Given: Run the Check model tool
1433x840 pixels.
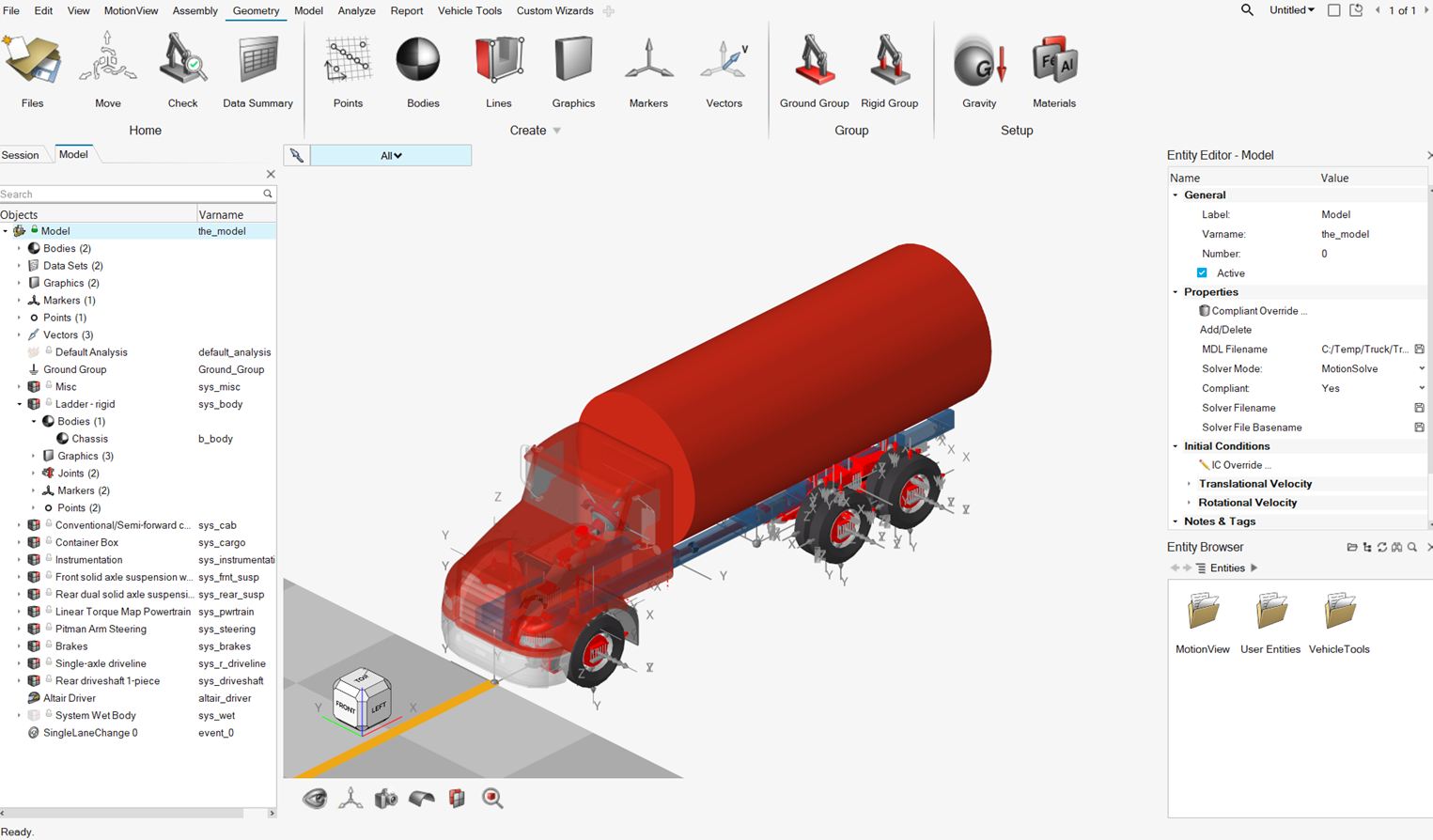Looking at the screenshot, I should (182, 70).
